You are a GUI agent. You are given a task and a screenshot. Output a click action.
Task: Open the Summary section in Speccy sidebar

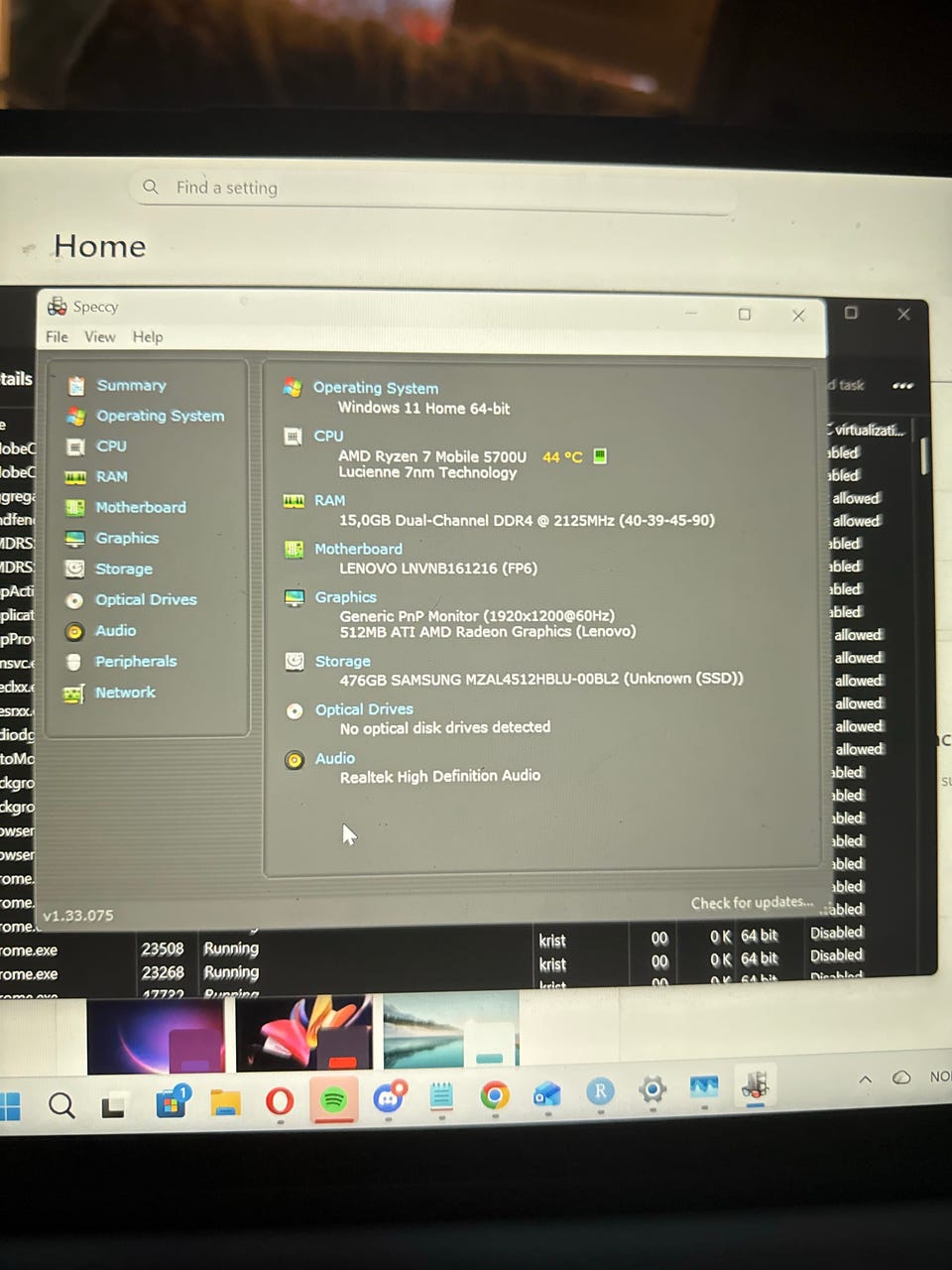pyautogui.click(x=131, y=385)
